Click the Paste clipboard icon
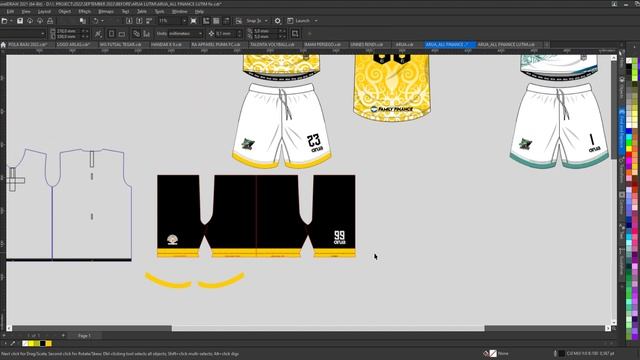 tap(83, 20)
